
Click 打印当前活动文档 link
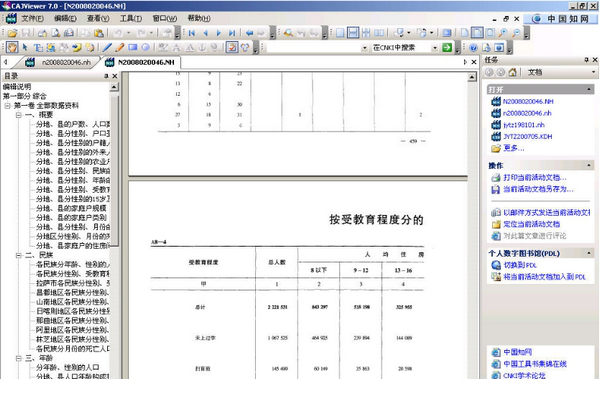point(535,177)
